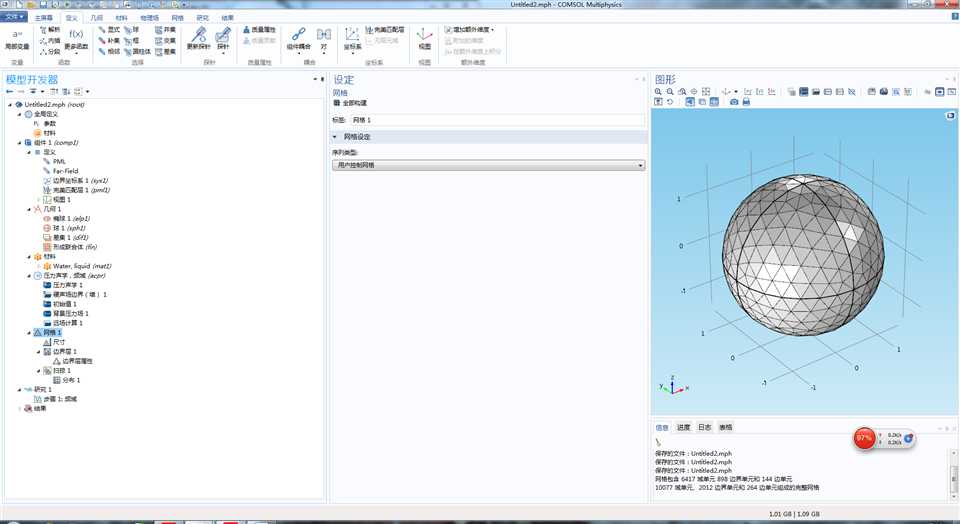Zoom out using graphics toolbar magnifier
960x524 pixels.
[670, 91]
